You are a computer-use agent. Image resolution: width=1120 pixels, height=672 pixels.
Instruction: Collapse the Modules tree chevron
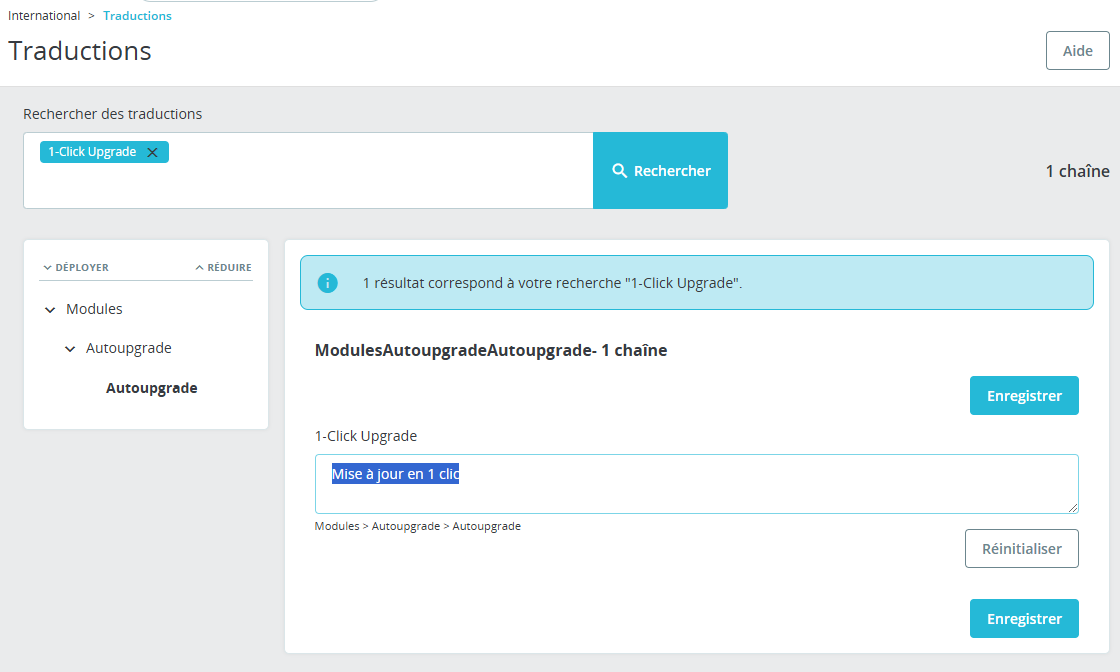tap(50, 309)
